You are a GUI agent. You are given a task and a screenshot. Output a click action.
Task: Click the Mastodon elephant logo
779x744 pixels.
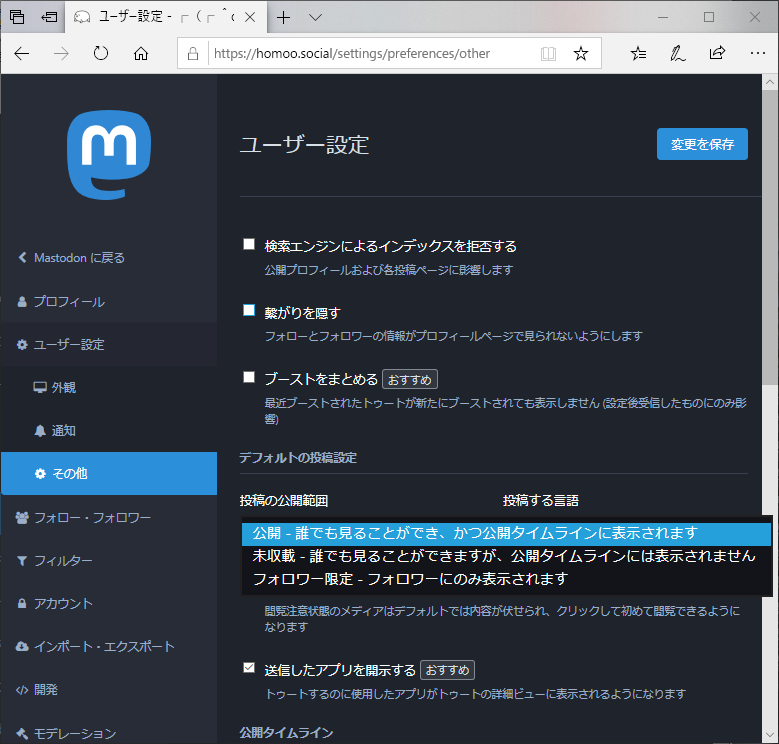click(x=108, y=156)
